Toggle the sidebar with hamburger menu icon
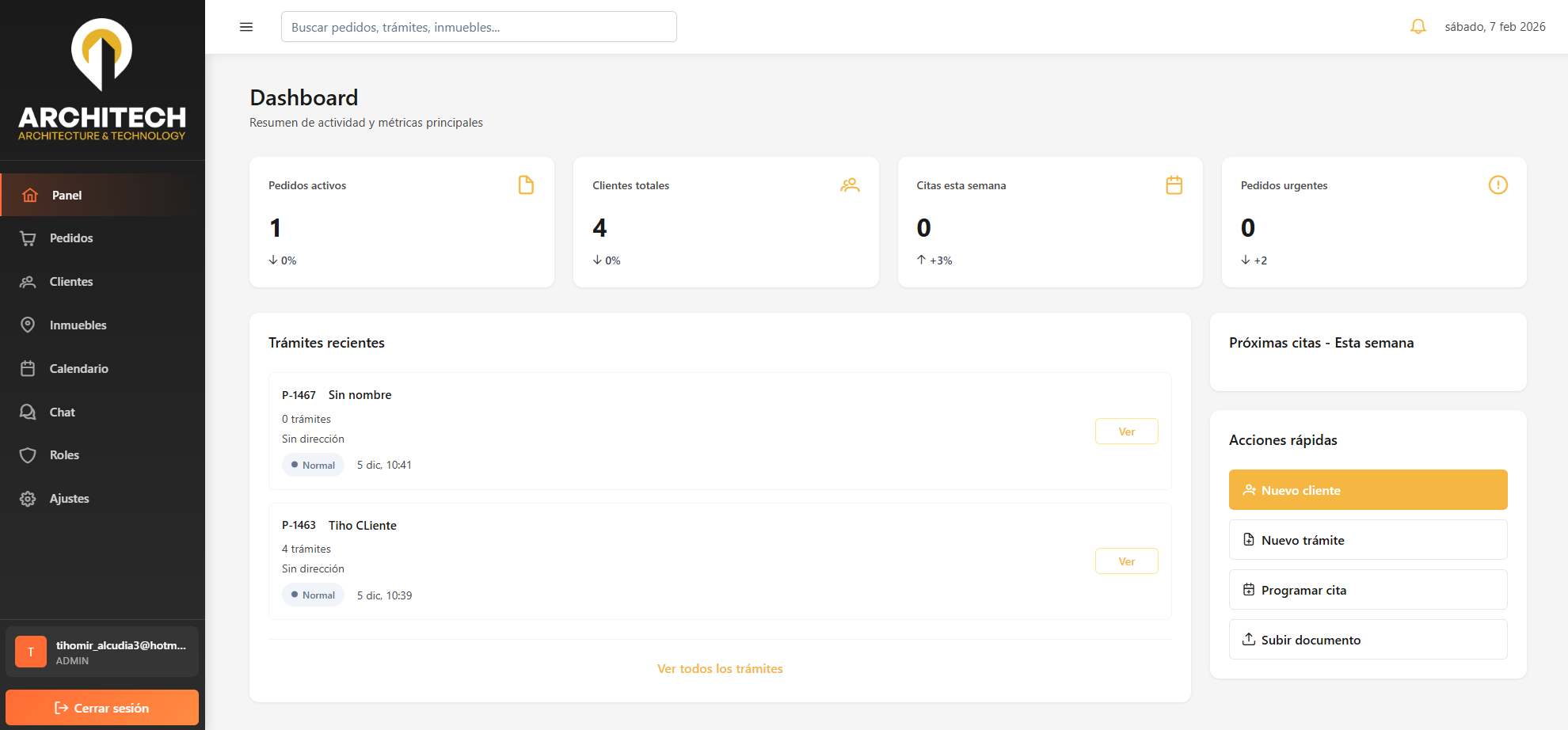Viewport: 1568px width, 730px height. coord(246,27)
